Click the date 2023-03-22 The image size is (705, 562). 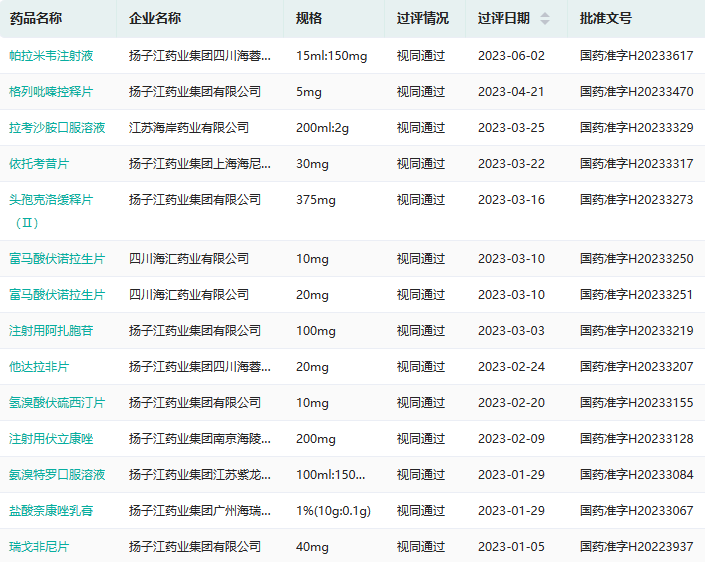coord(511,164)
